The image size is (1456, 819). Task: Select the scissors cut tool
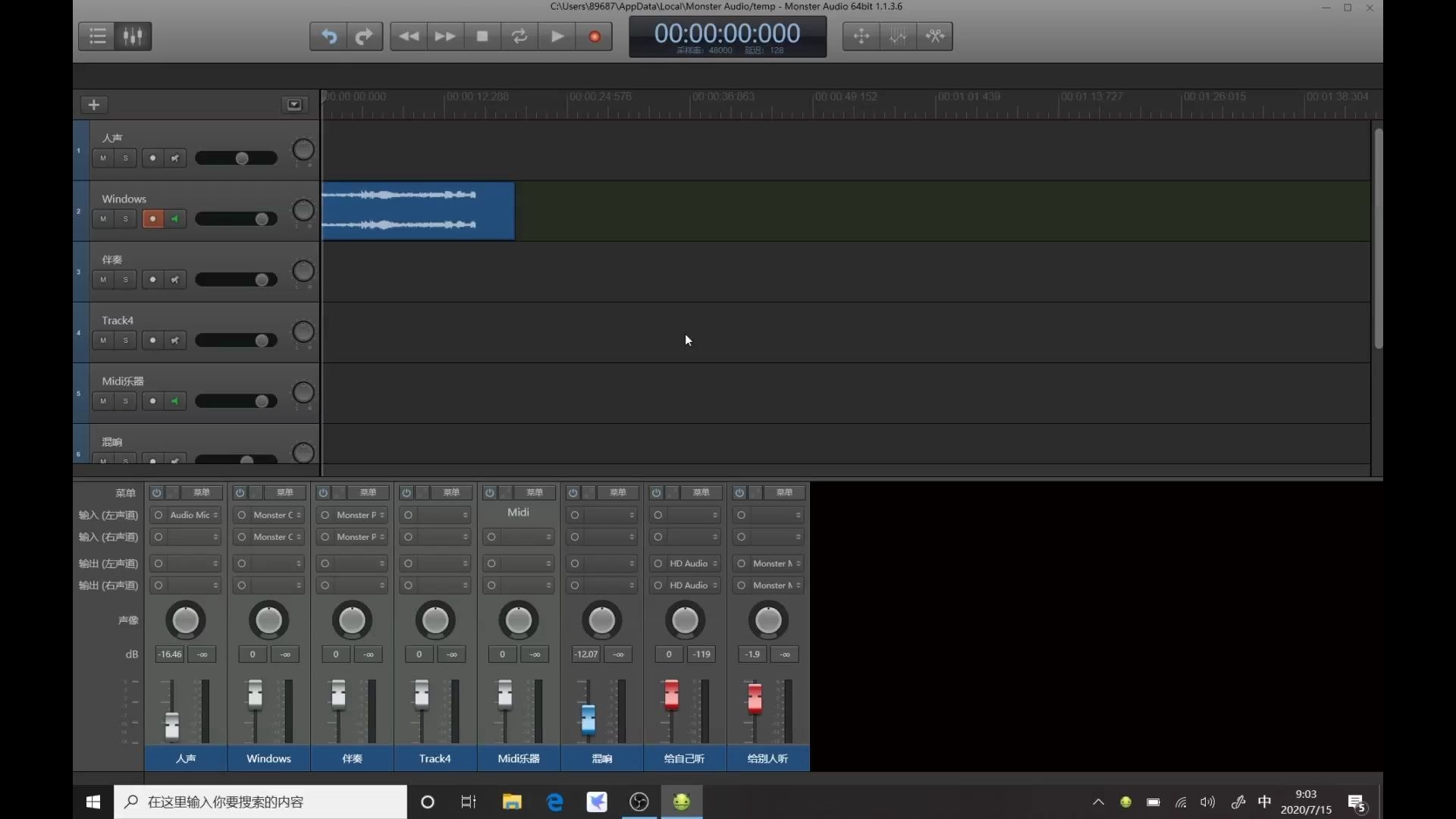click(935, 36)
